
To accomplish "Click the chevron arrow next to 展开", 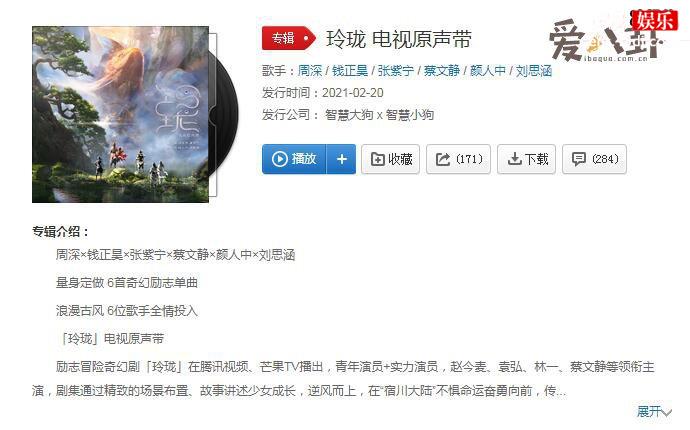I will tap(667, 412).
